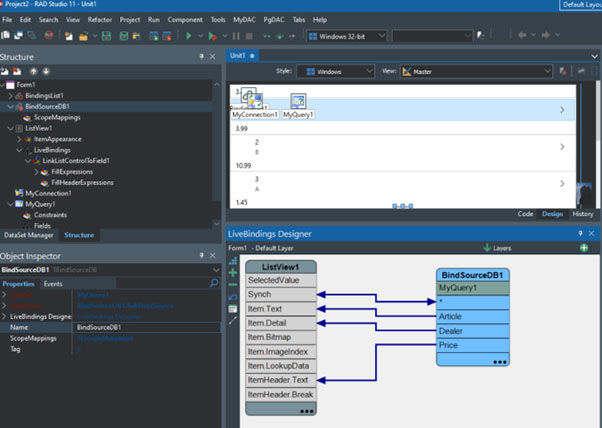Edit the Name property value field

pos(146,327)
